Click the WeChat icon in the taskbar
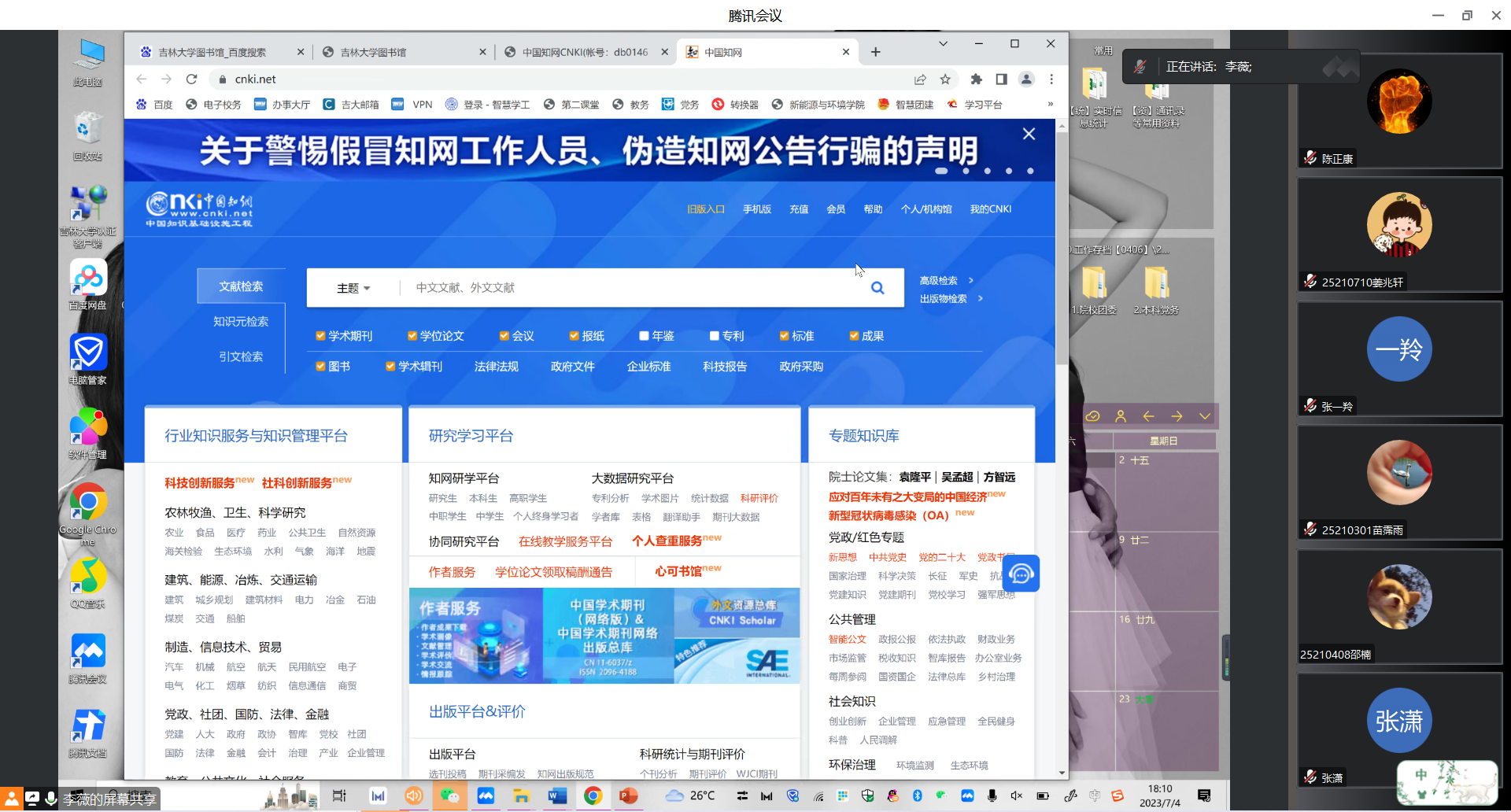Image resolution: width=1511 pixels, height=812 pixels. point(449,795)
